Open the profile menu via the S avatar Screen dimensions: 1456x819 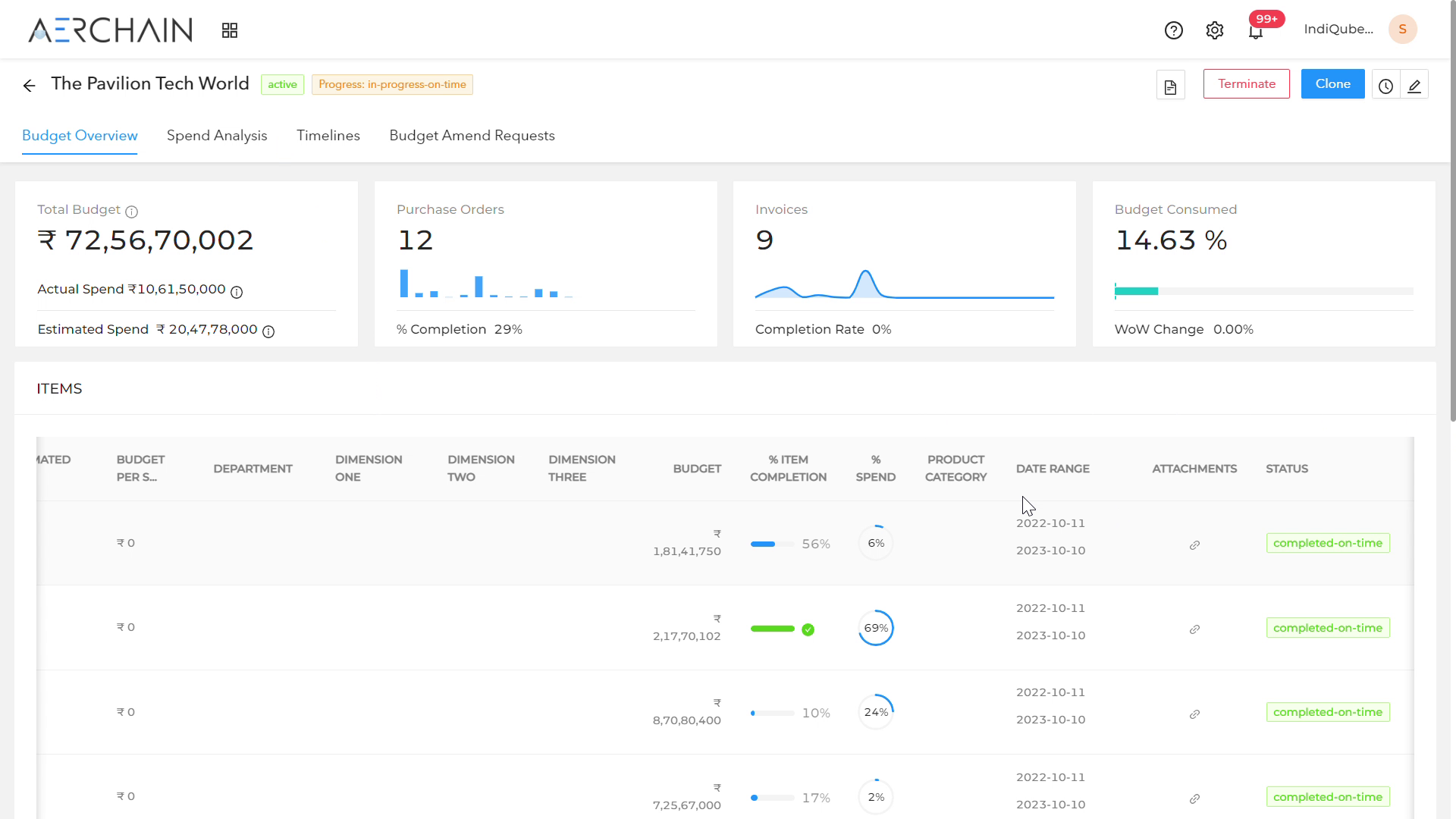tap(1402, 29)
